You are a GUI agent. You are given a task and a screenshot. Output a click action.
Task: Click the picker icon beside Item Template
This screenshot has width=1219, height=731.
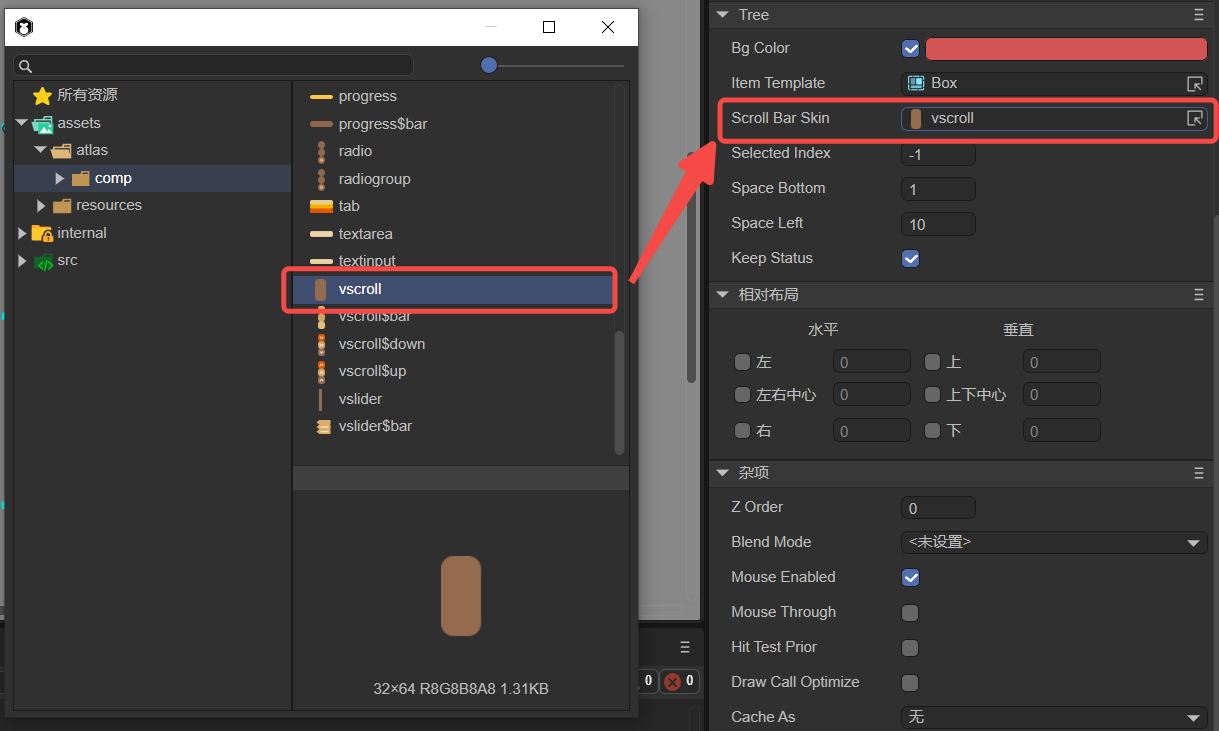pos(1194,83)
